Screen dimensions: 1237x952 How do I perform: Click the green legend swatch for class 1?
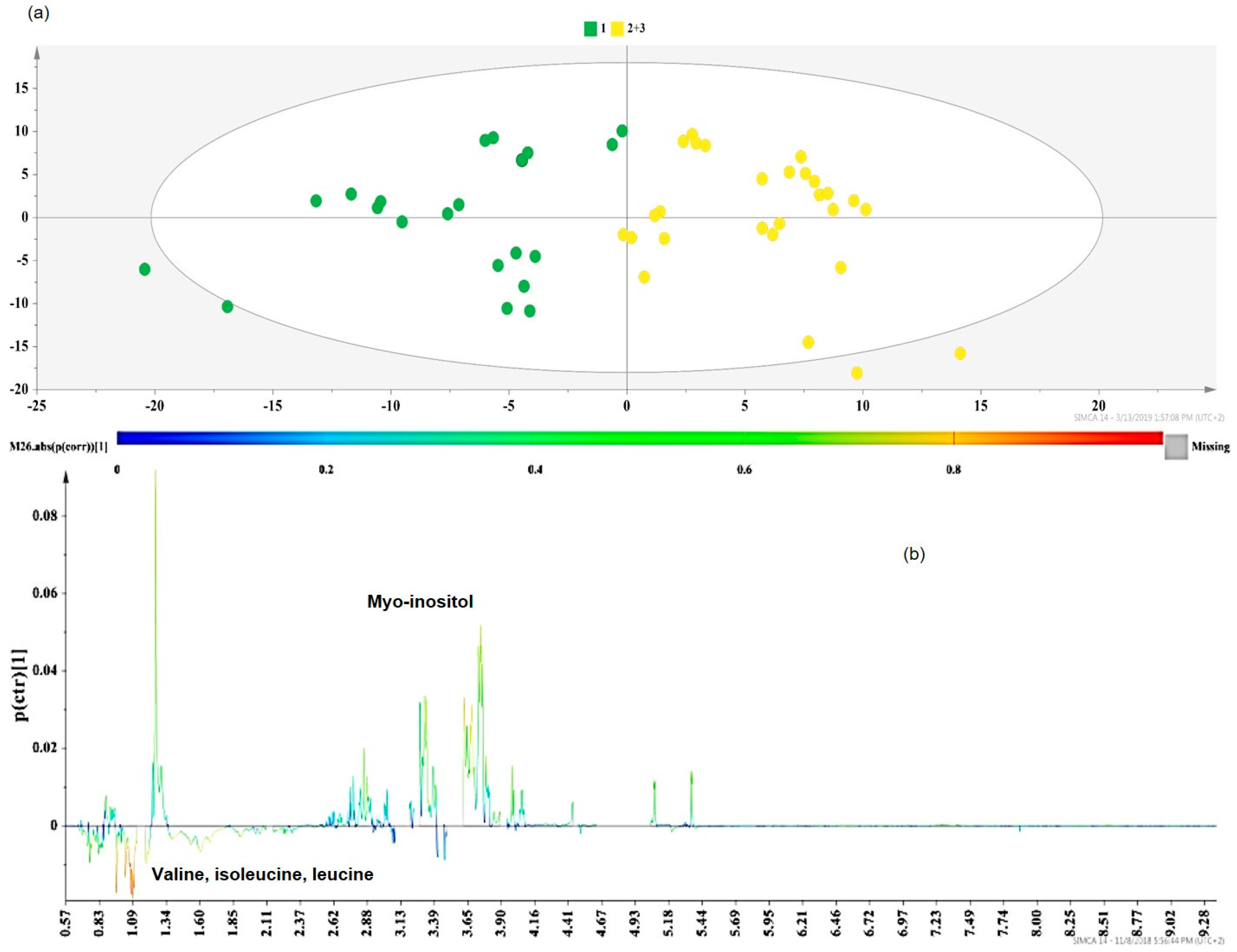[x=590, y=28]
